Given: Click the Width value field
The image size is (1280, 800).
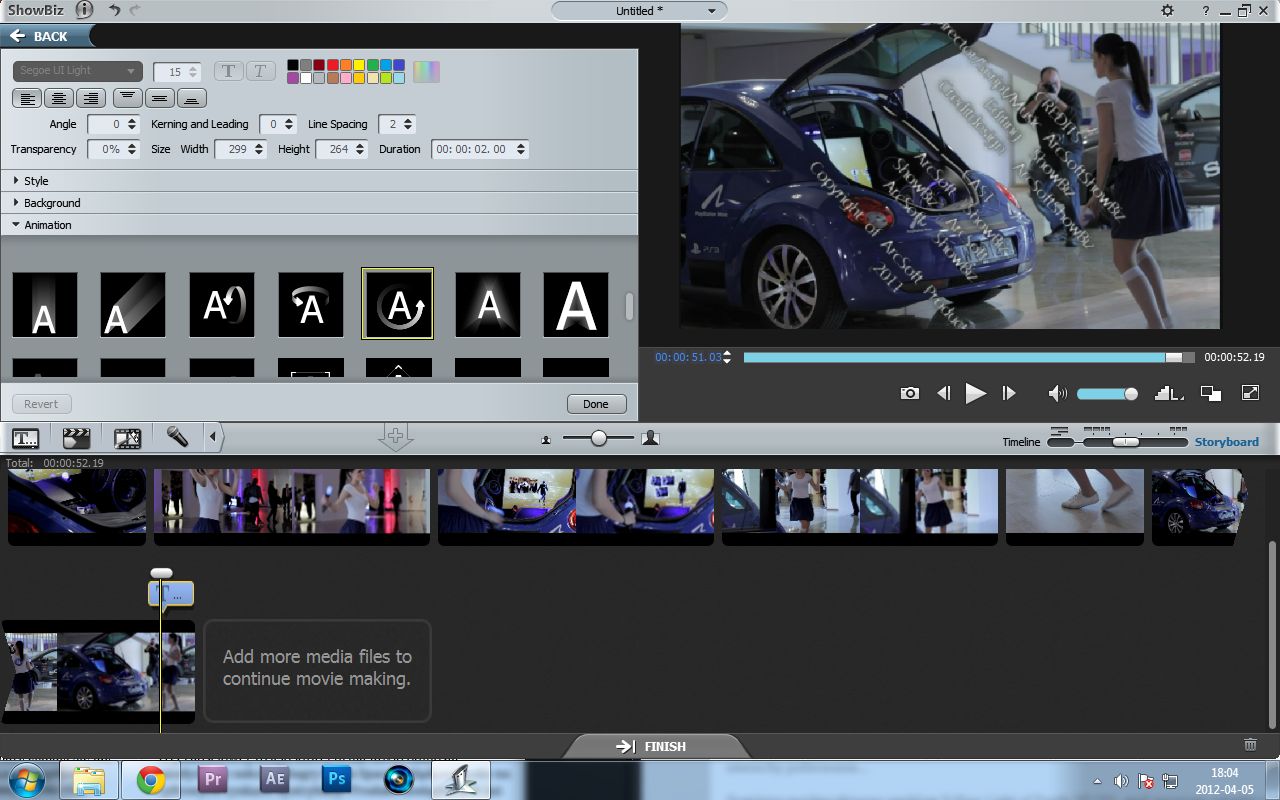Looking at the screenshot, I should click(240, 149).
